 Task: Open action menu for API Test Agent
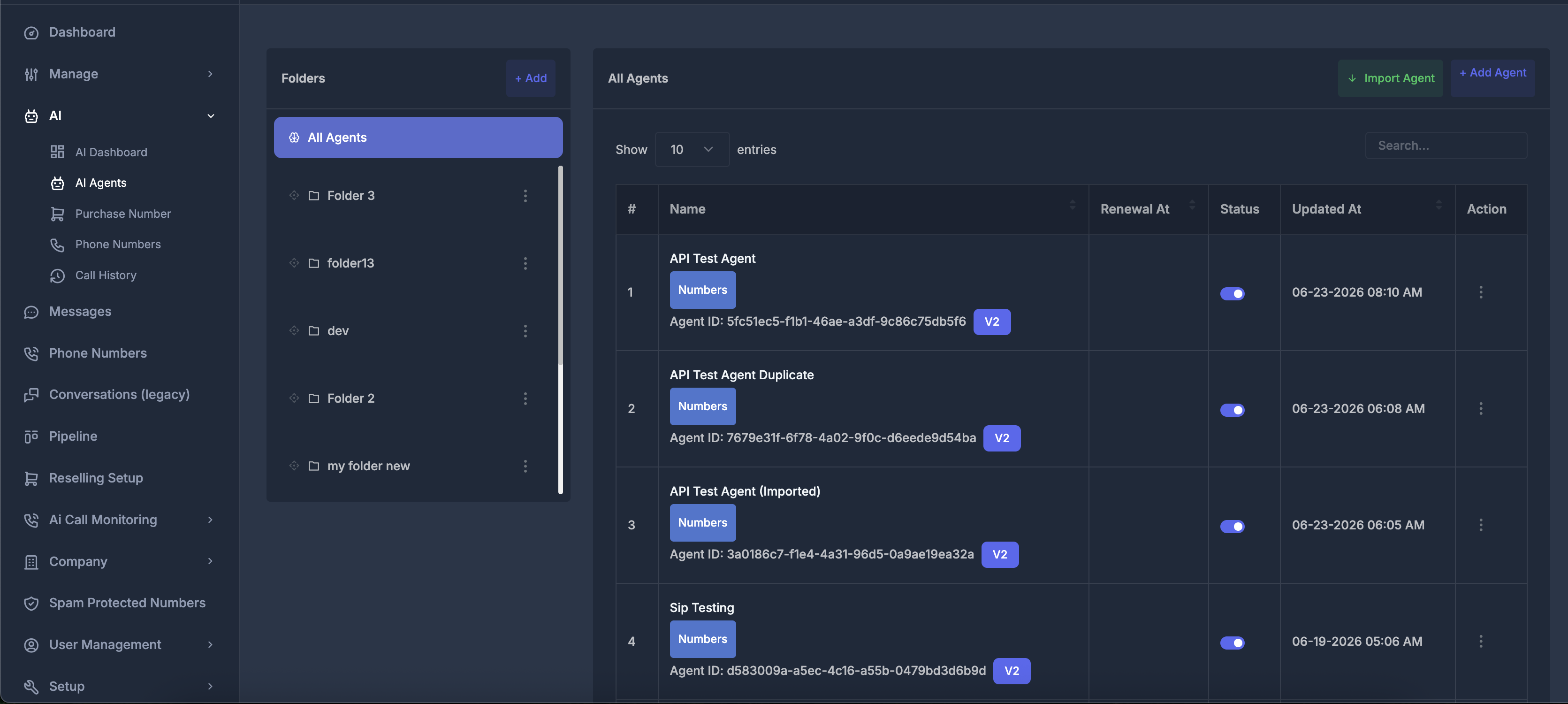pos(1480,292)
